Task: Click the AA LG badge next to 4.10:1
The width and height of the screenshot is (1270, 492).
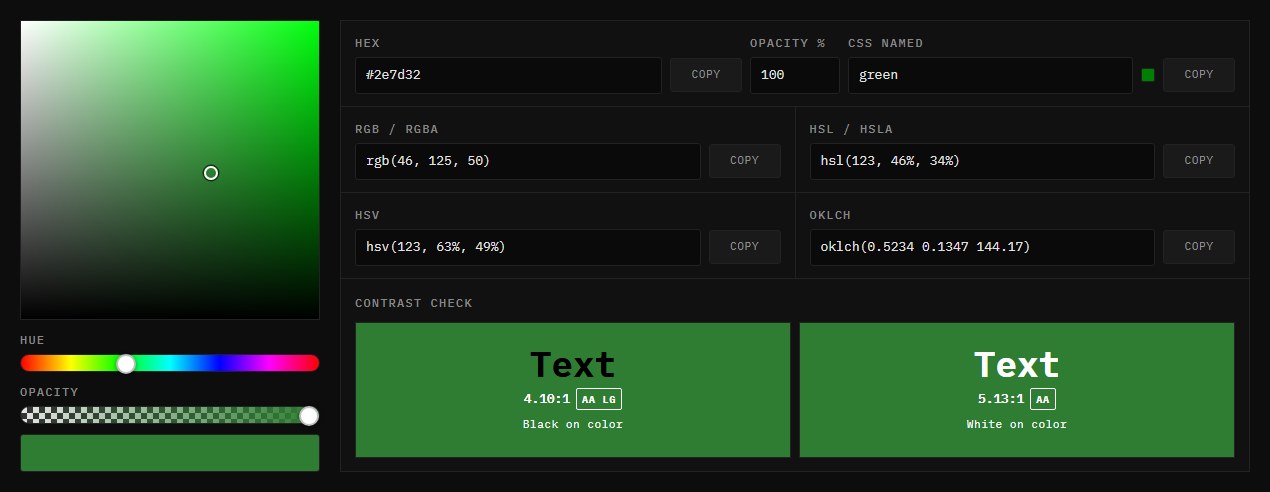Action: tap(599, 399)
